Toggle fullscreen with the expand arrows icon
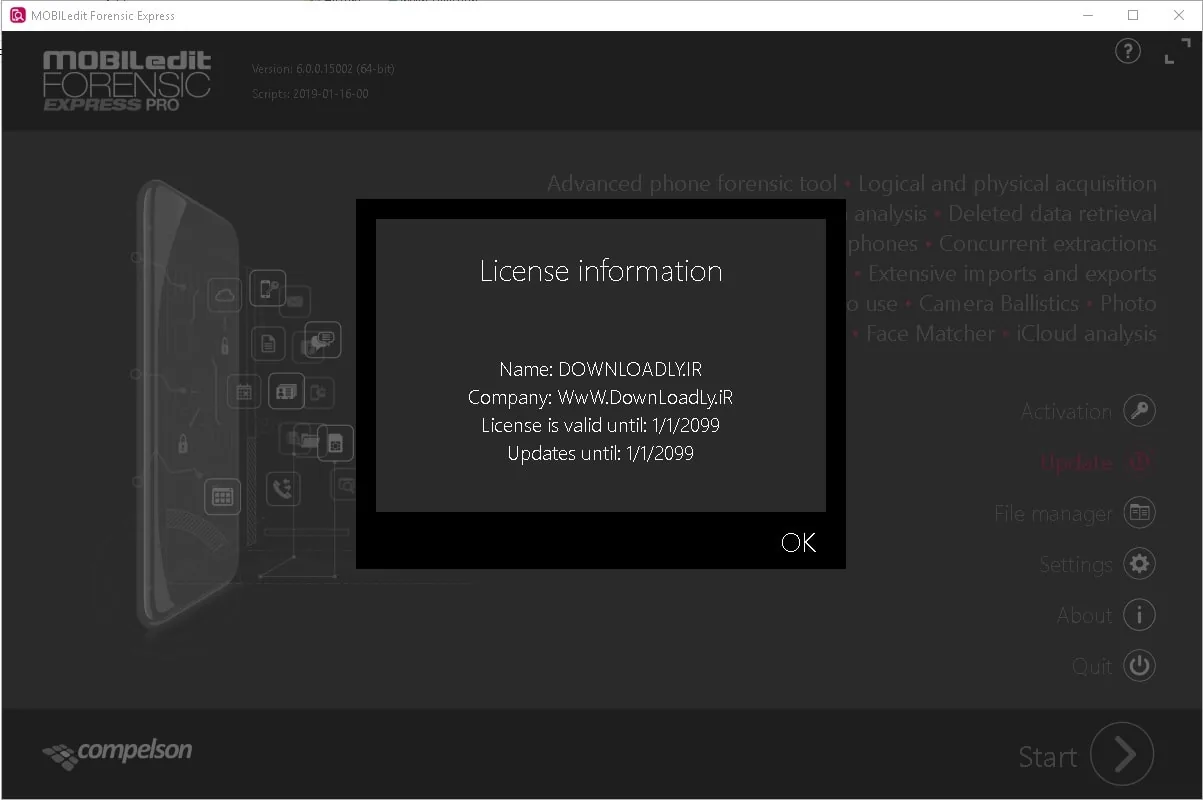1203x800 pixels. click(x=1177, y=52)
